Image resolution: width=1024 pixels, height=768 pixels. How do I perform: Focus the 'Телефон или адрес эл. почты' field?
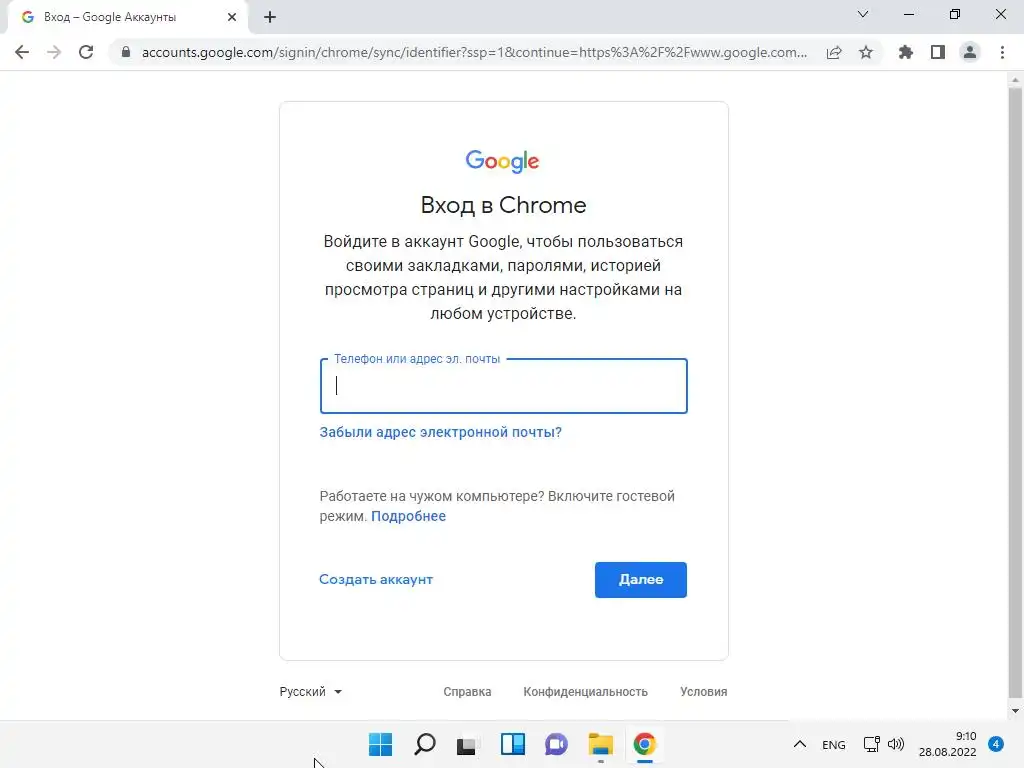pyautogui.click(x=504, y=386)
